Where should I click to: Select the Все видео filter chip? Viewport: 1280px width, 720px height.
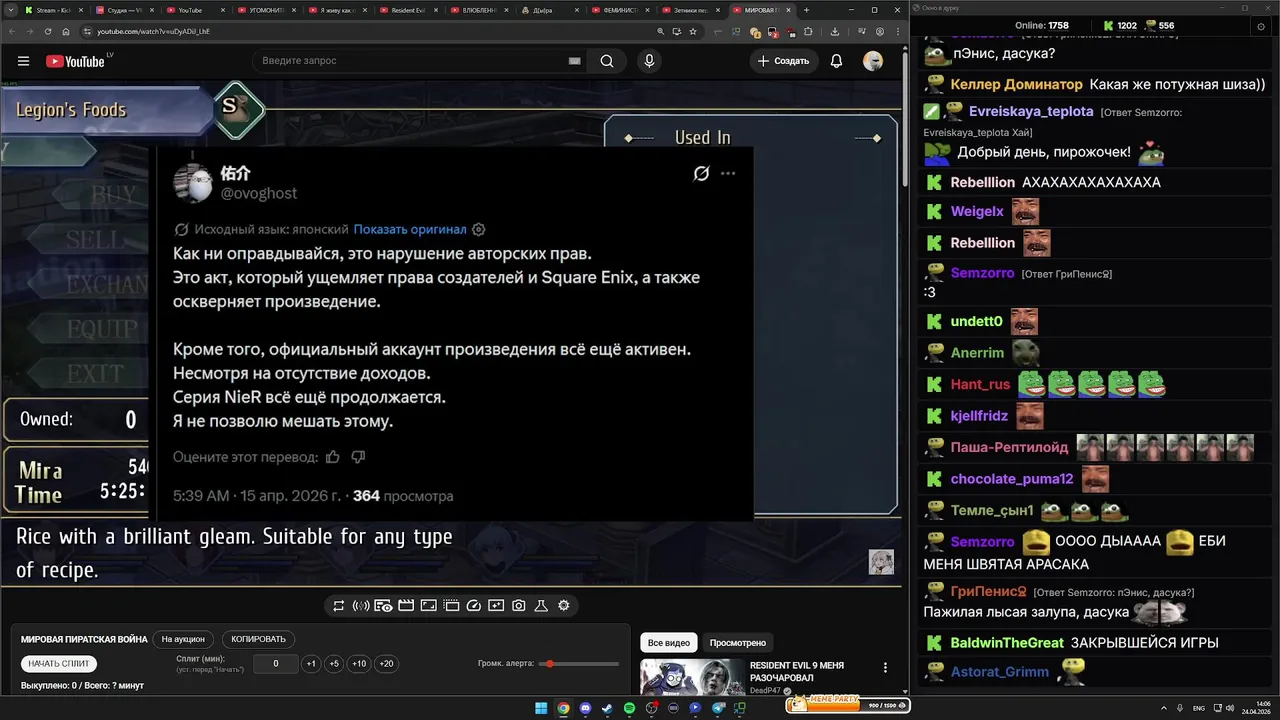click(x=669, y=642)
